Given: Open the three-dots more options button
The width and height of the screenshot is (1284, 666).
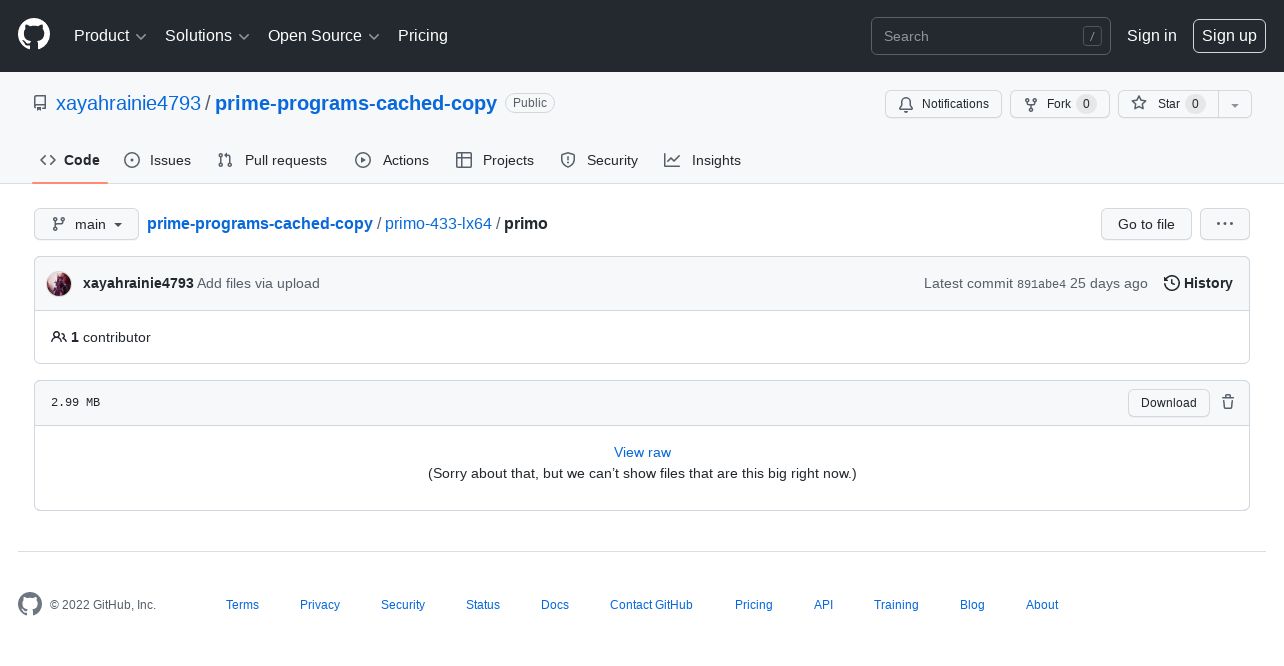Looking at the screenshot, I should (x=1224, y=224).
